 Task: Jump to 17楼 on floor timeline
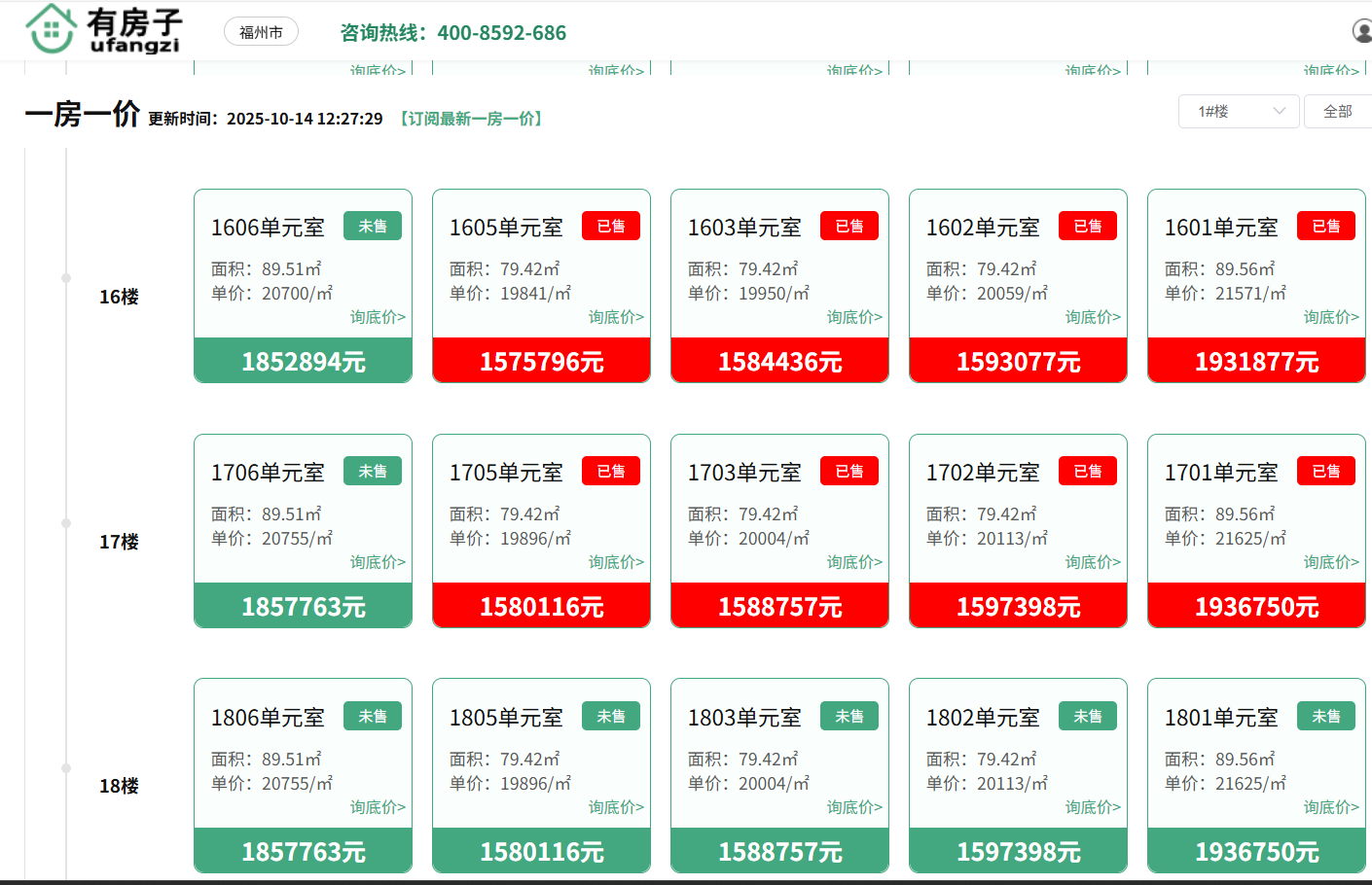click(x=119, y=542)
